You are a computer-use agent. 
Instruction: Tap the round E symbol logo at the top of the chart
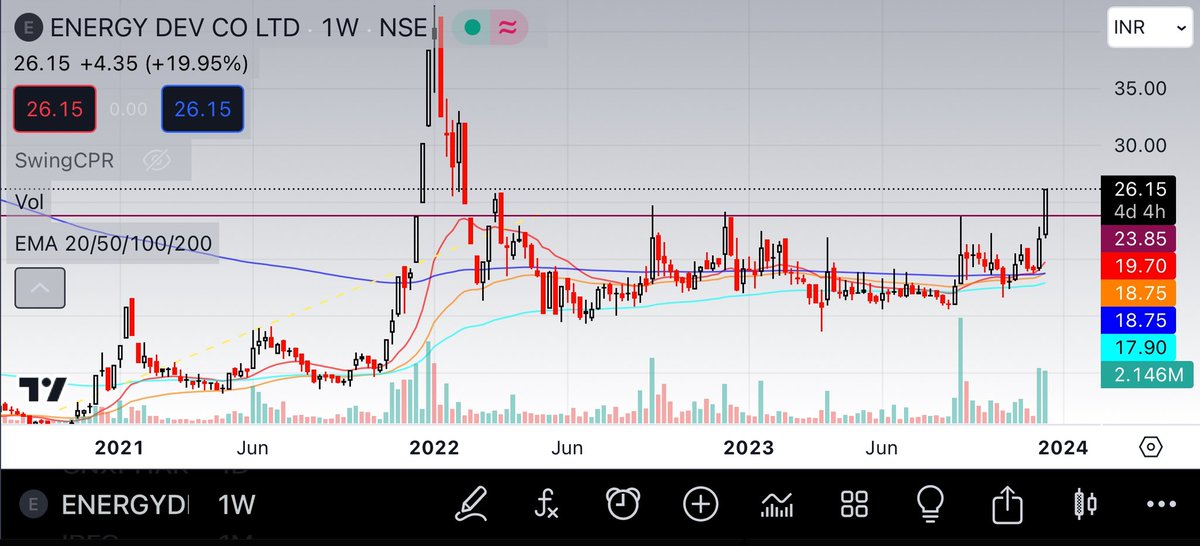click(x=28, y=28)
